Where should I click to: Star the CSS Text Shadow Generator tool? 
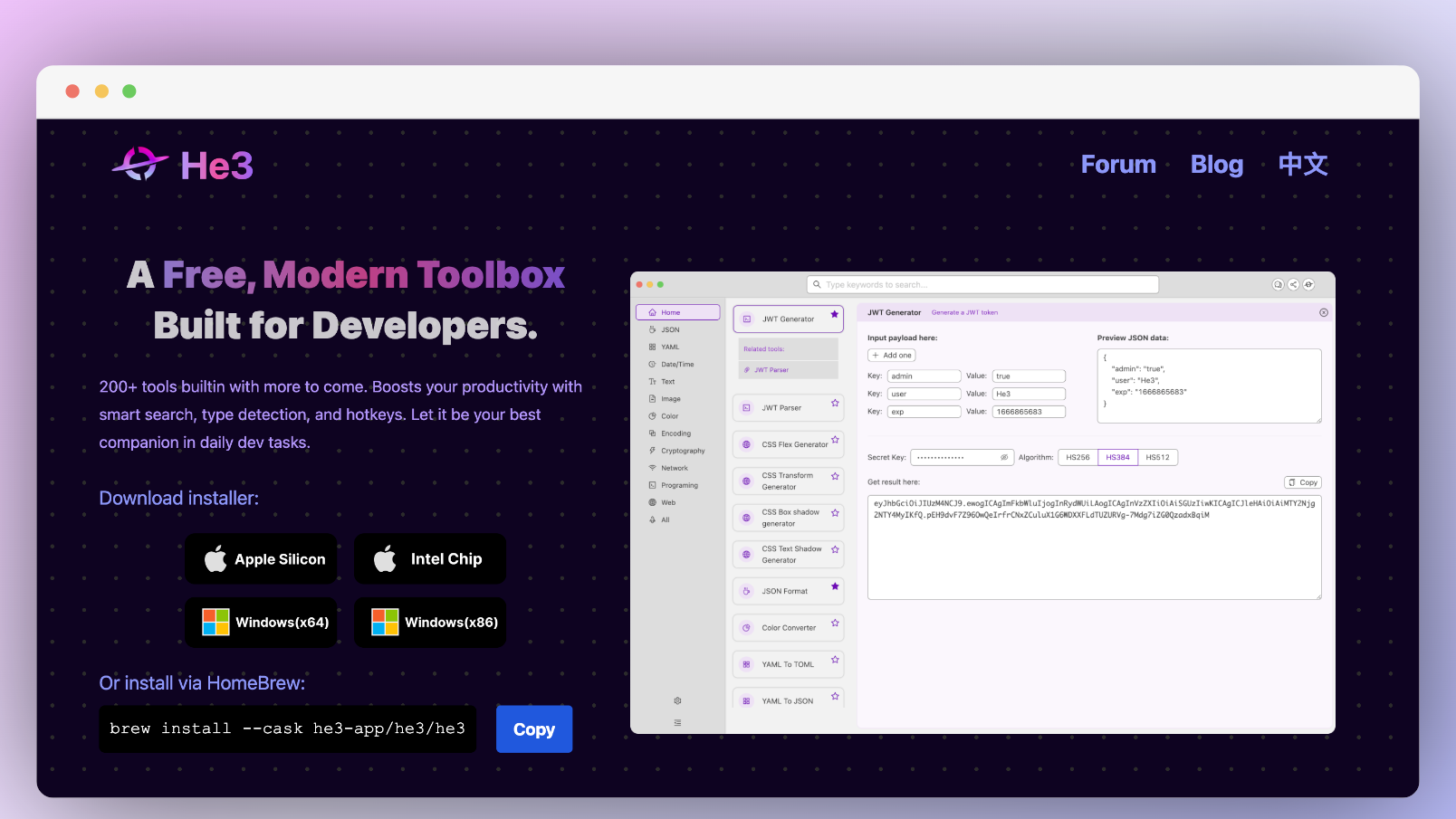click(x=835, y=549)
